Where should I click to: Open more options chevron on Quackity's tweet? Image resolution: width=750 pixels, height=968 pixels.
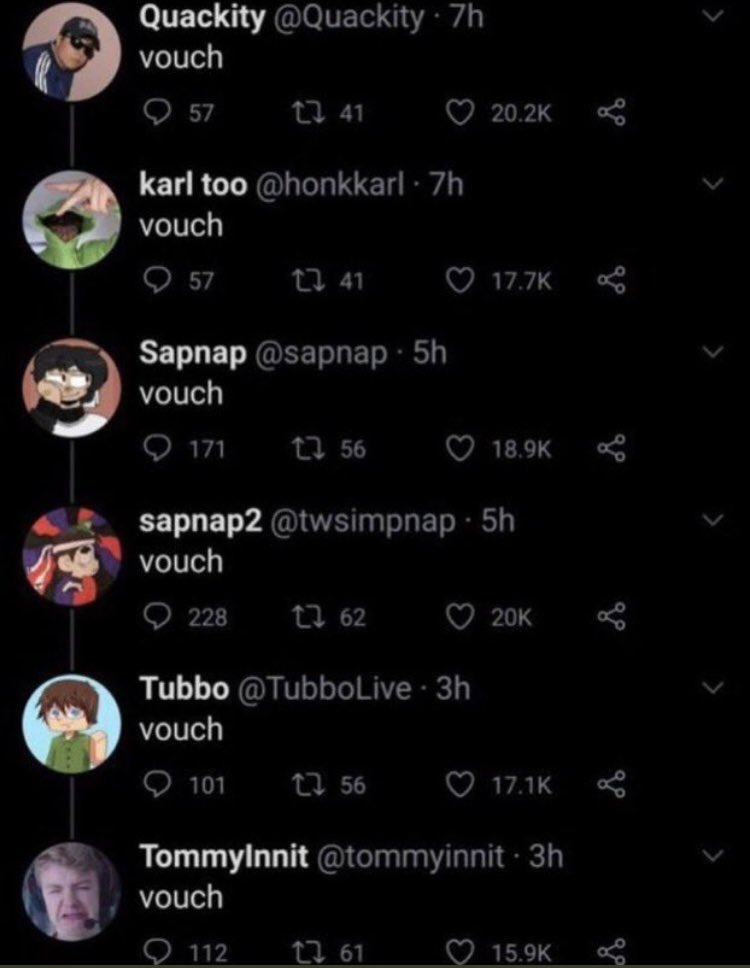(x=713, y=17)
